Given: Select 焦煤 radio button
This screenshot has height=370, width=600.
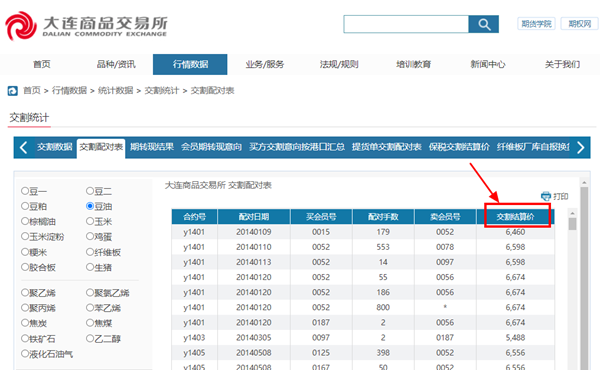Looking at the screenshot, I should click(x=90, y=323).
